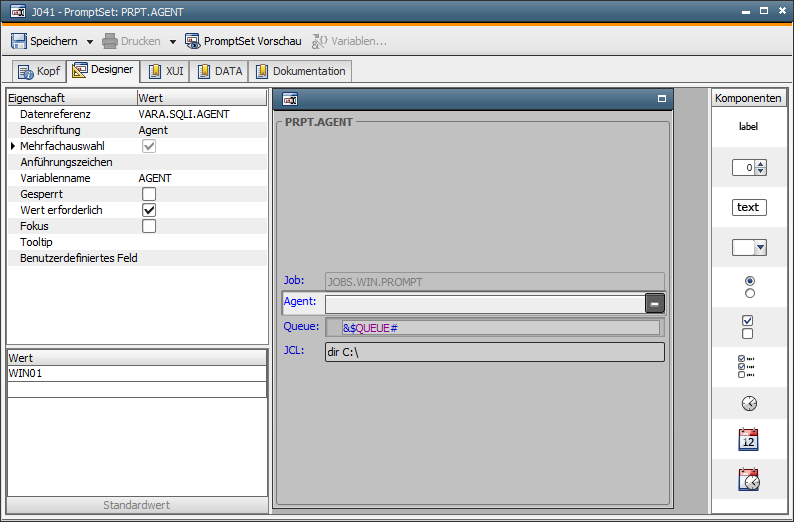Open PromptSet Vorschau preview
Screen dimensions: 794x522
[243, 41]
